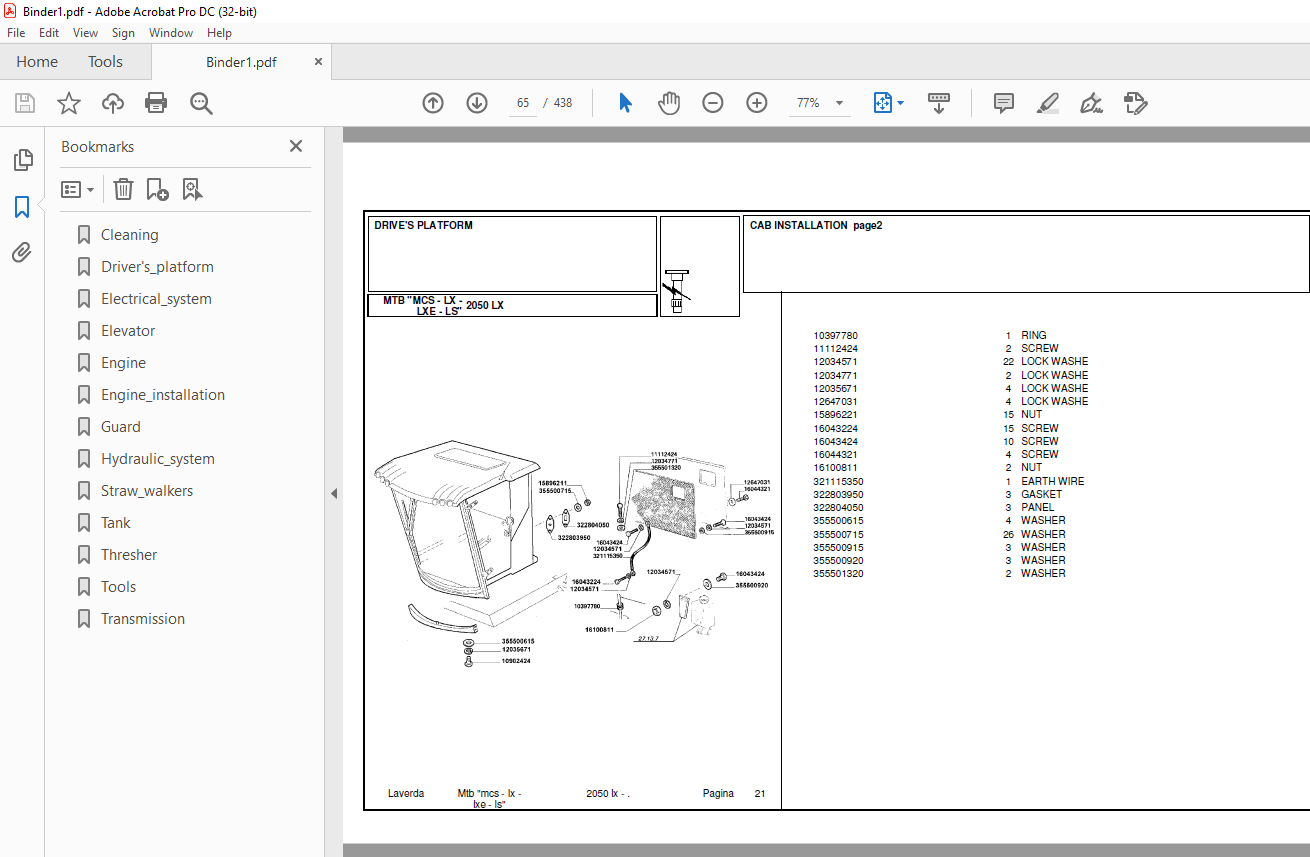
Task: Open the Find text magnifier tool
Action: [201, 103]
